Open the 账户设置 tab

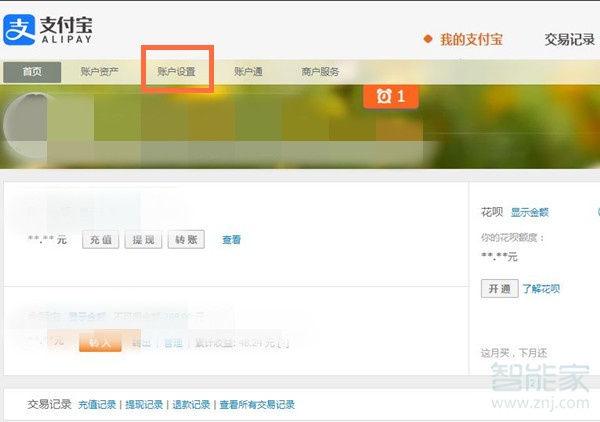[176, 72]
